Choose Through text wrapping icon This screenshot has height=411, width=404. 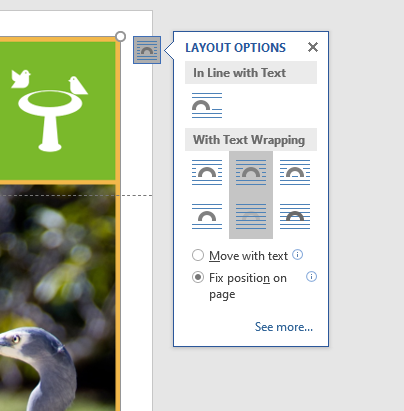295,173
